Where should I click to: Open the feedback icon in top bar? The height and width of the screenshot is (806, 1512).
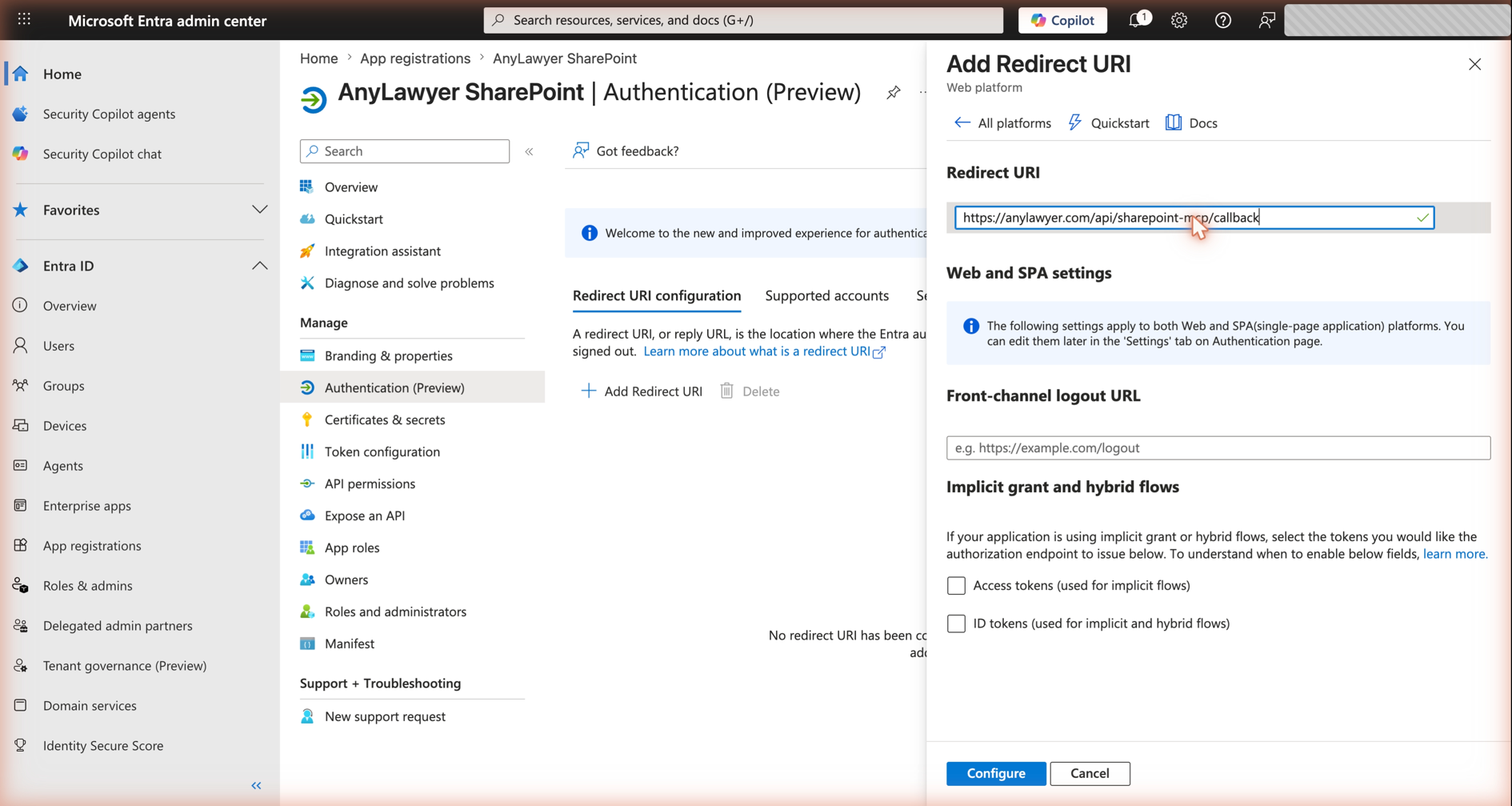tap(1266, 21)
